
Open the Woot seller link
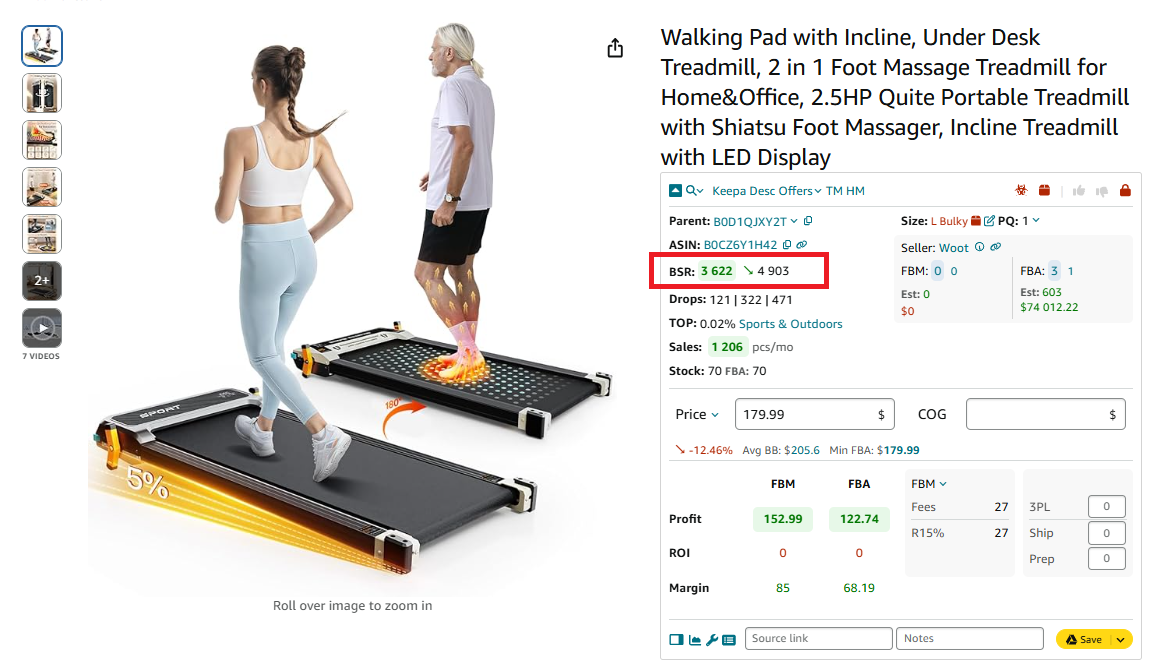point(953,248)
